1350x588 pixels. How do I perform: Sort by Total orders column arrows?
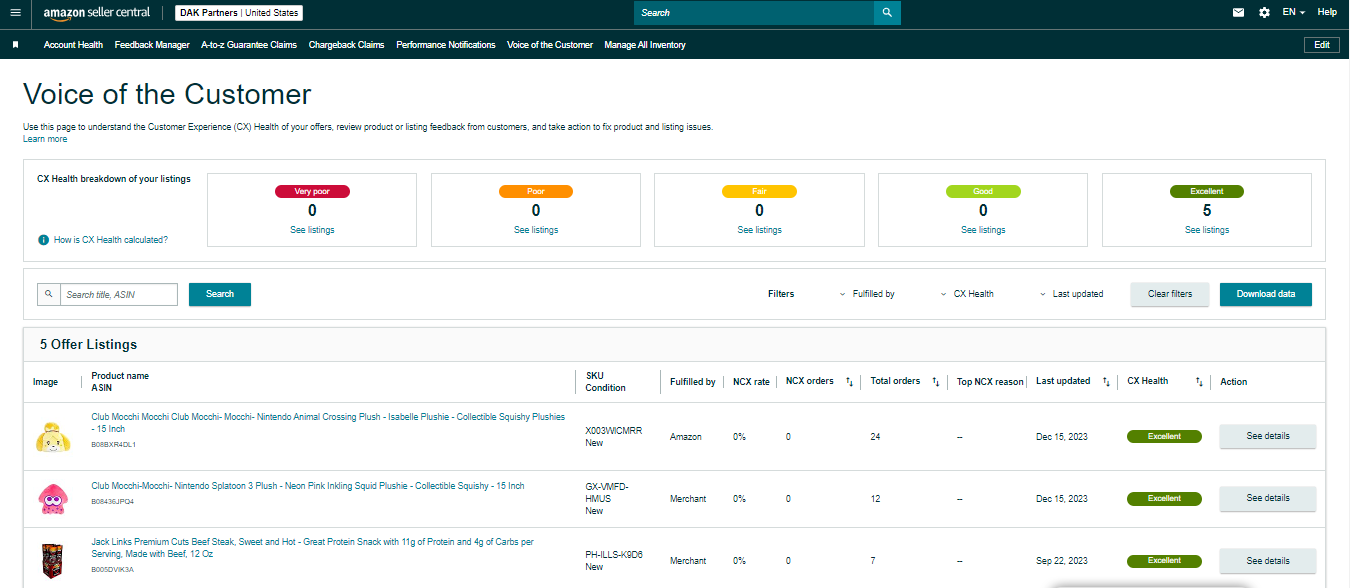(936, 381)
